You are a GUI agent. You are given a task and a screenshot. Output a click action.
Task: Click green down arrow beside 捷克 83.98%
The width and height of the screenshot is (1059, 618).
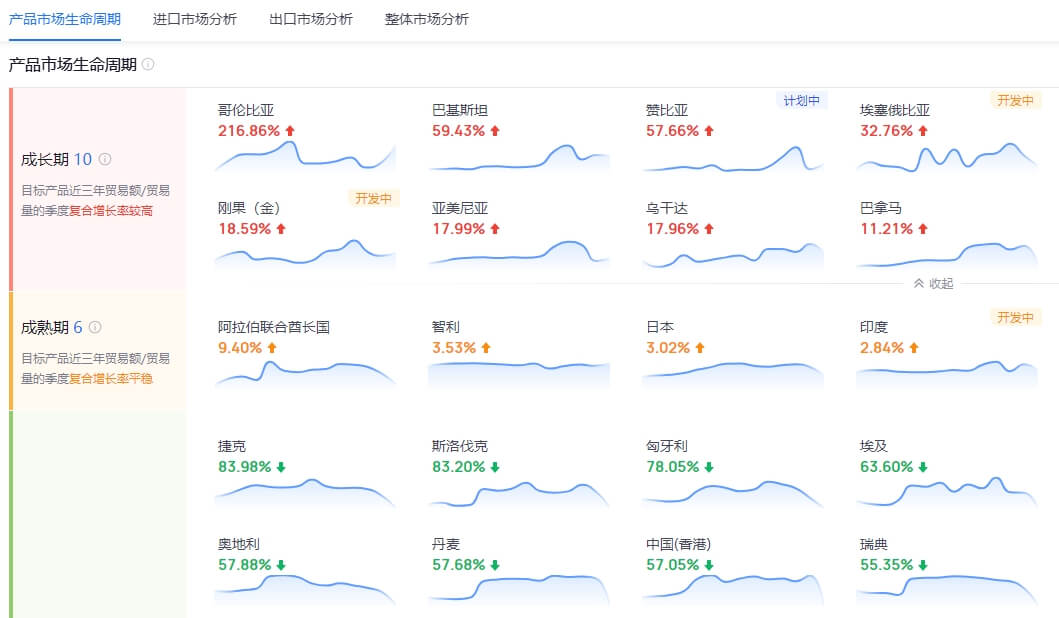pos(281,467)
